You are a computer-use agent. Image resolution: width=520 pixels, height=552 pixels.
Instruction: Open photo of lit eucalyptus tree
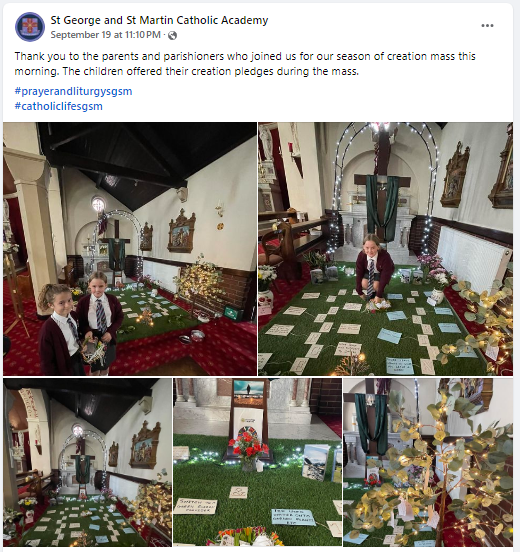428,462
